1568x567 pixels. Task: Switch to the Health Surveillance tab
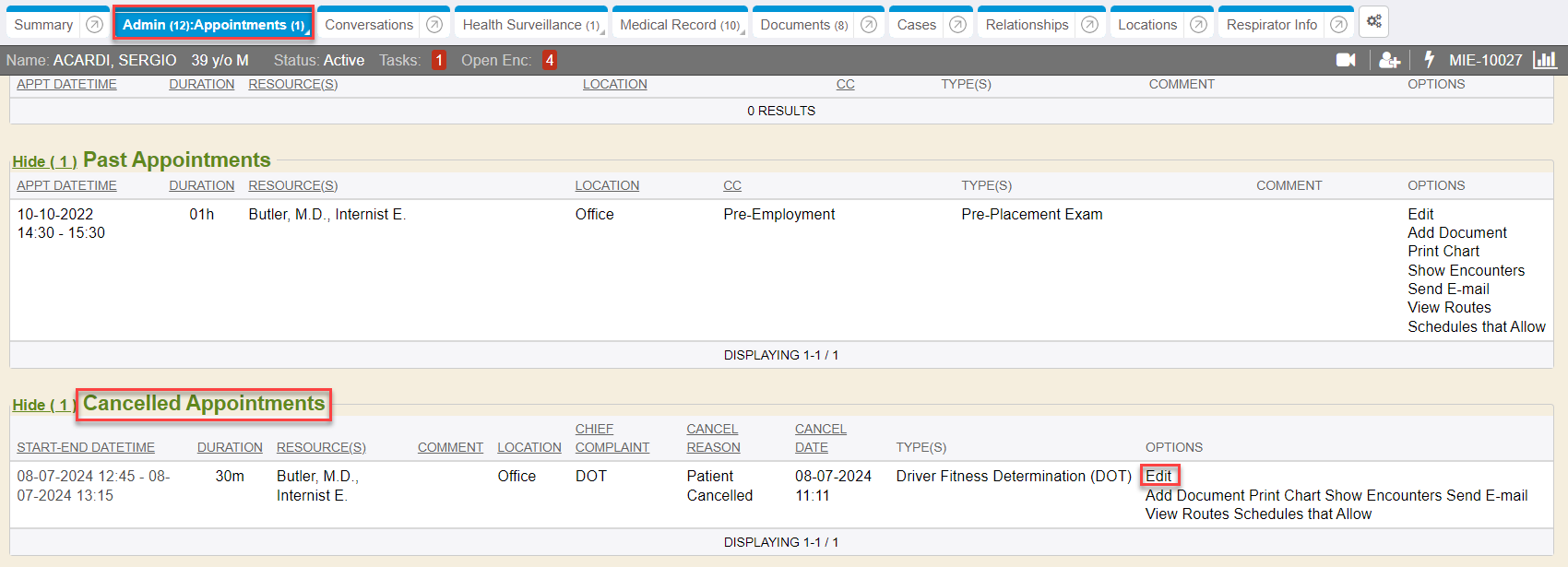(x=530, y=25)
